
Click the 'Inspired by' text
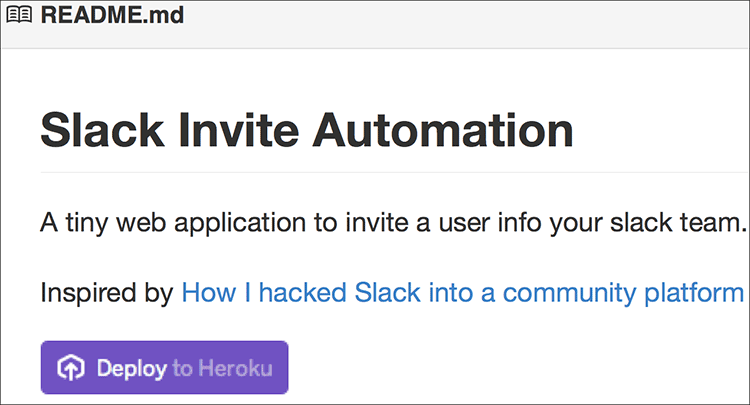click(x=107, y=292)
